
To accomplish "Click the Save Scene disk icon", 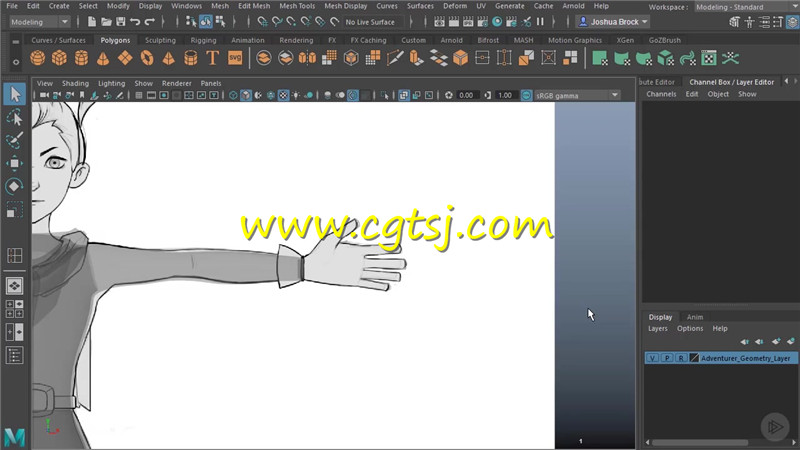I will (x=120, y=21).
